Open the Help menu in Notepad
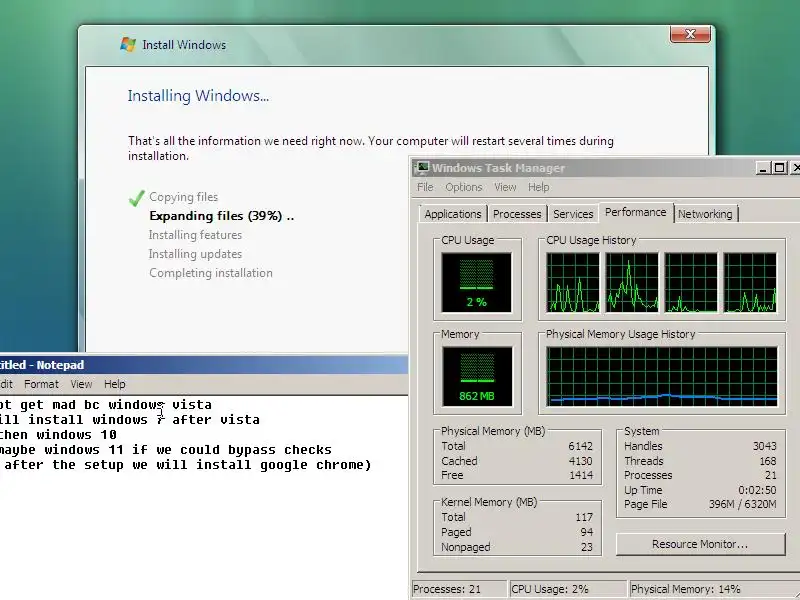Viewport: 800px width, 600px height. (114, 384)
